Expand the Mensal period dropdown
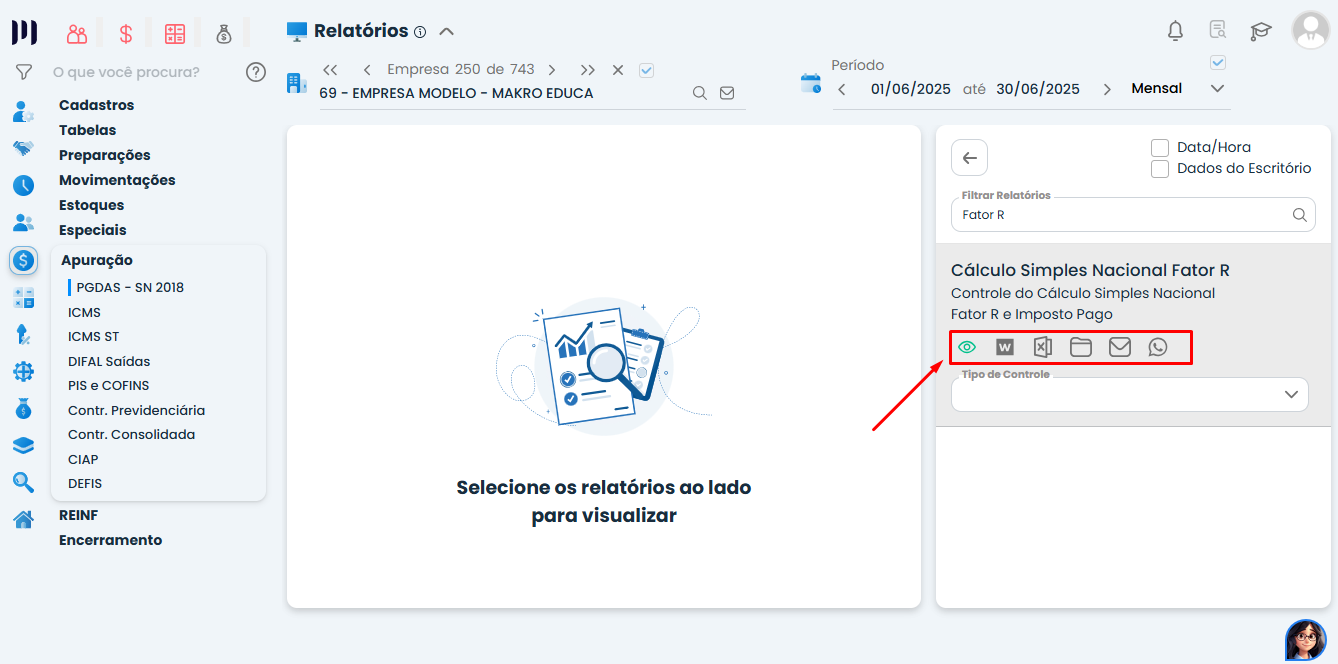The width and height of the screenshot is (1338, 664). coord(1218,88)
